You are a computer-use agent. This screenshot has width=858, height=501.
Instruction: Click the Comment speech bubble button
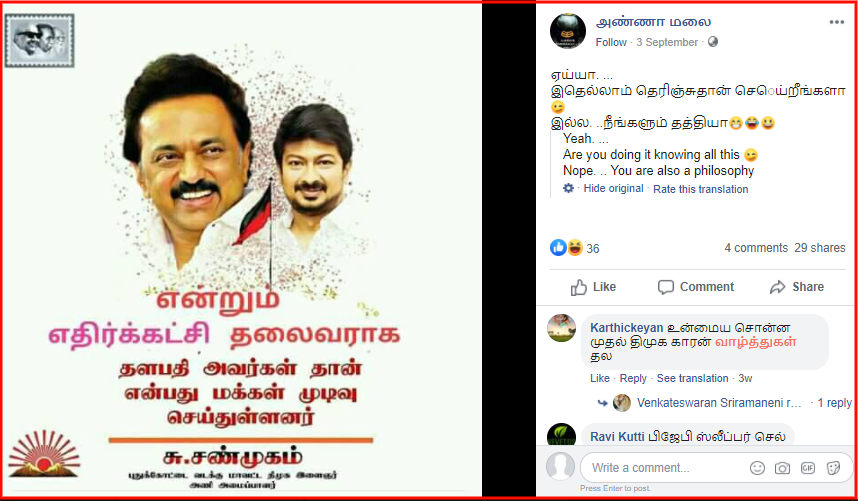point(695,287)
